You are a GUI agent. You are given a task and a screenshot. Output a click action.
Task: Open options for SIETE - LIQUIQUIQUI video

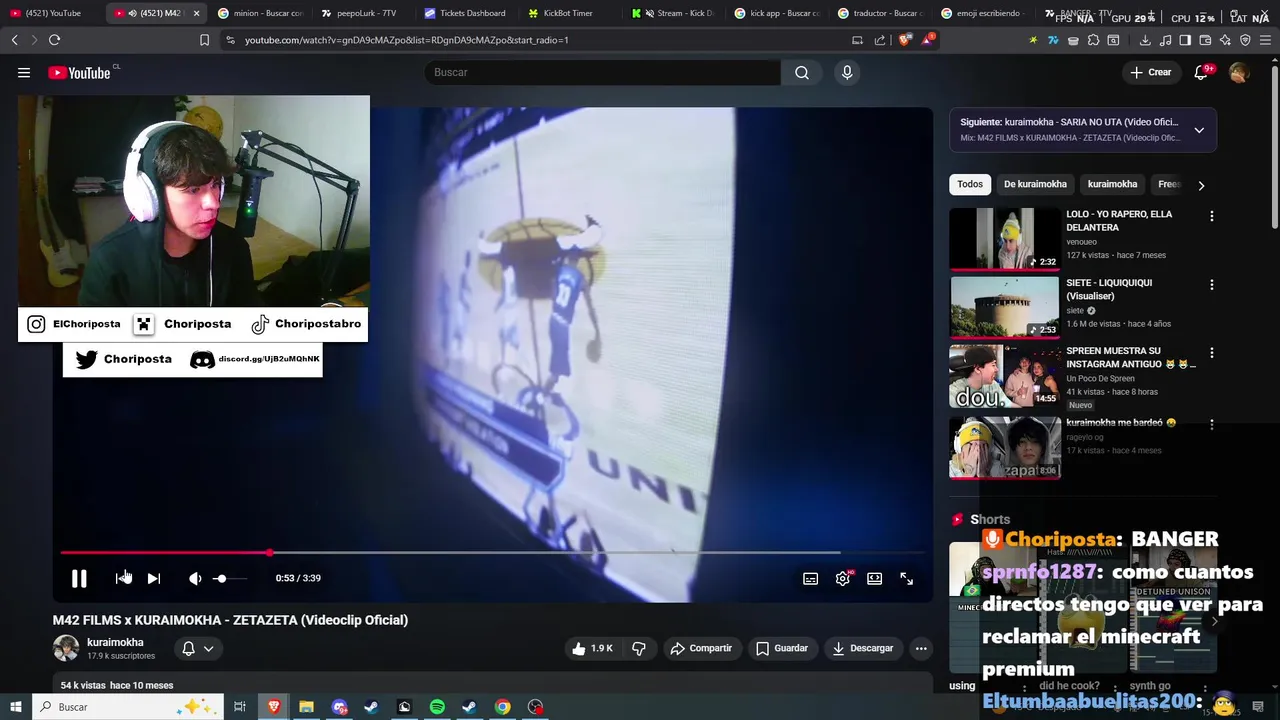[1212, 285]
